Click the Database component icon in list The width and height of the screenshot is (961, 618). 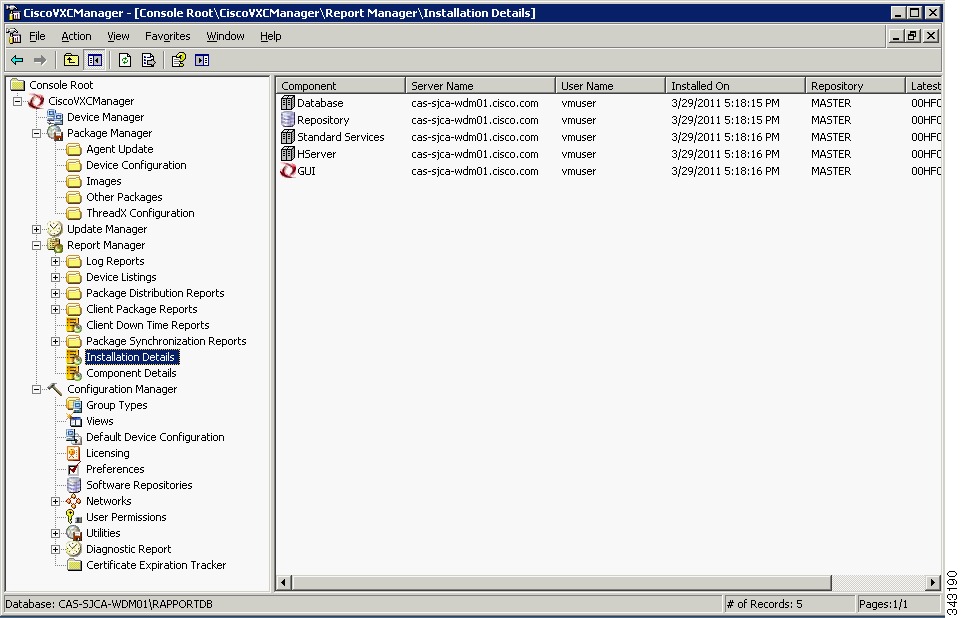287,103
